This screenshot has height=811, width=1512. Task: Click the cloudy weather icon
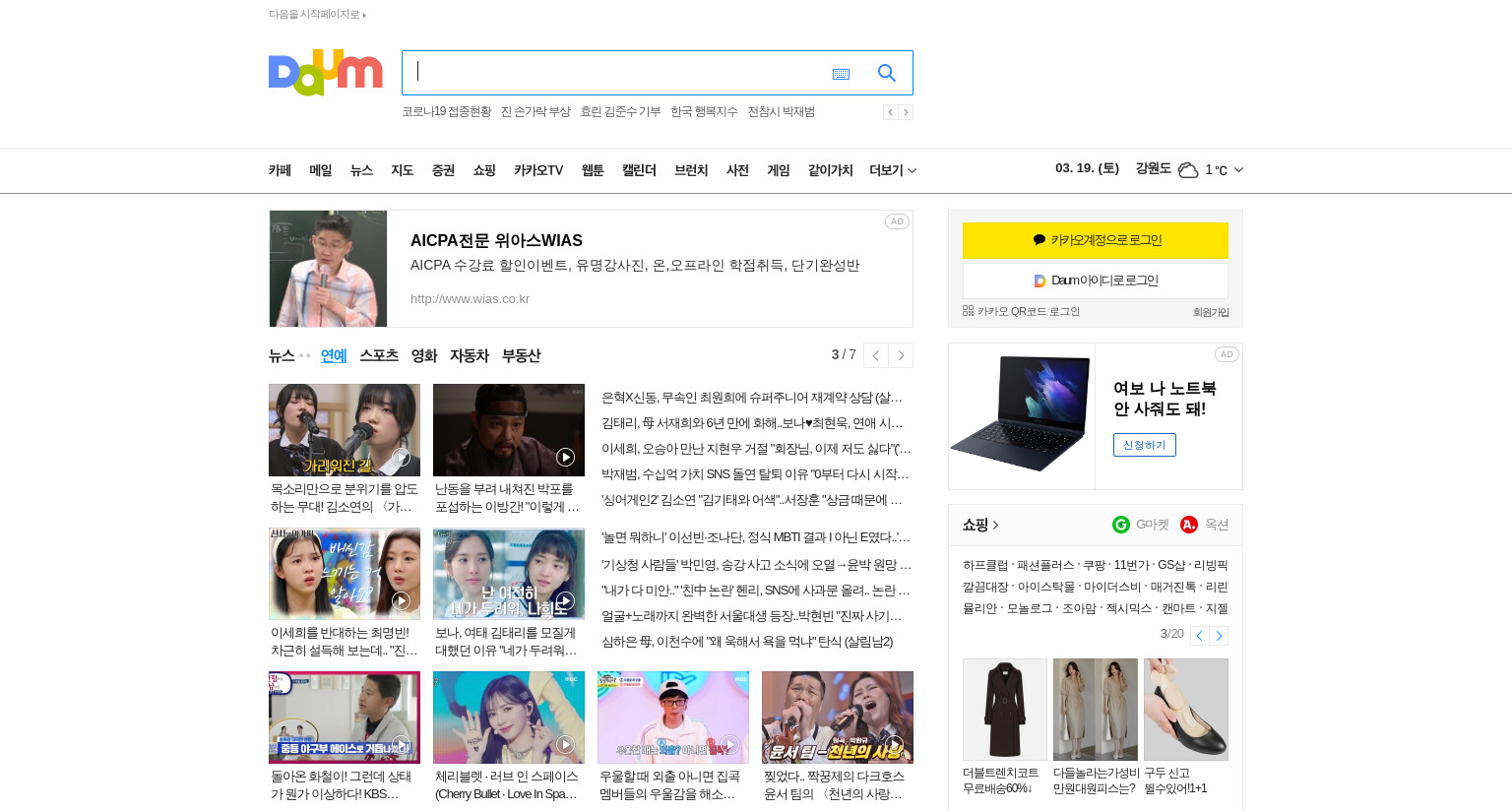coord(1188,170)
